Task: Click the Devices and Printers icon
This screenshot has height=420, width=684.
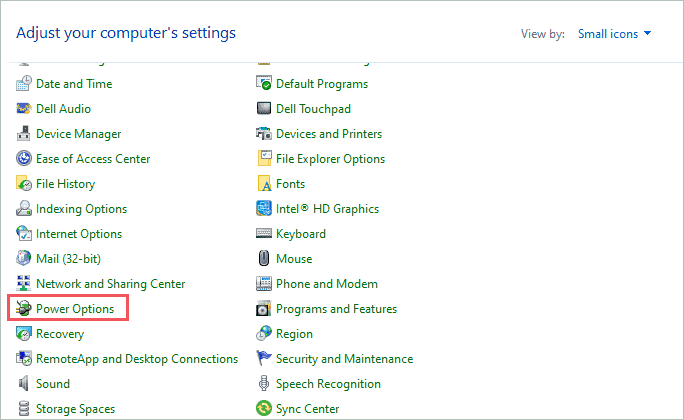Action: point(263,133)
